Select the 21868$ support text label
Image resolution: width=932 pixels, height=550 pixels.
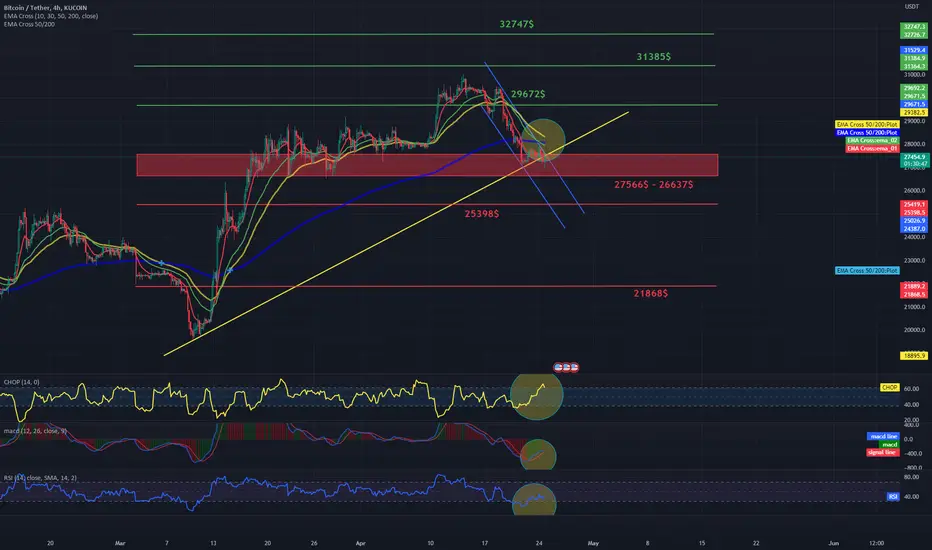(651, 293)
